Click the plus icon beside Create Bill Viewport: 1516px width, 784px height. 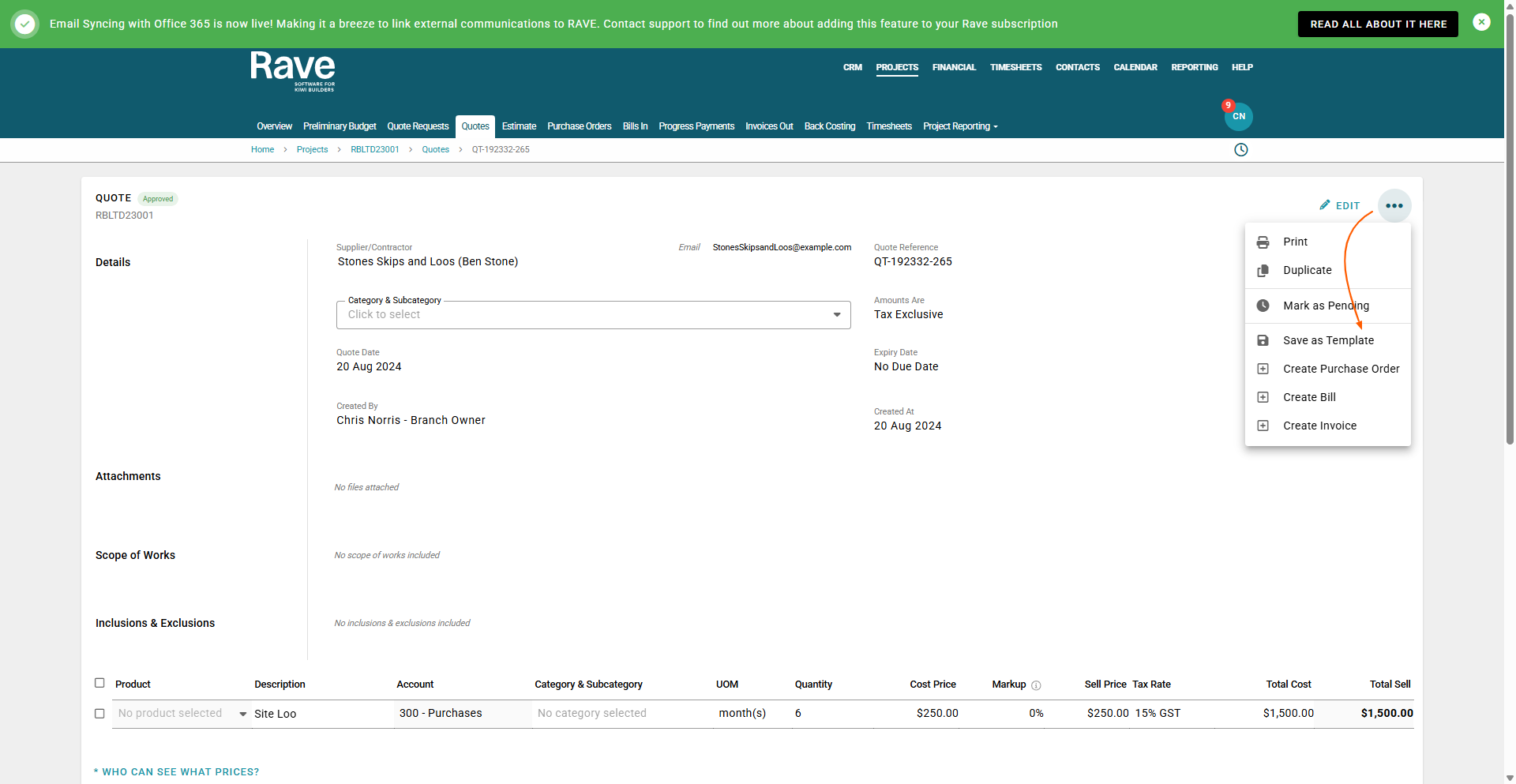pyautogui.click(x=1263, y=397)
